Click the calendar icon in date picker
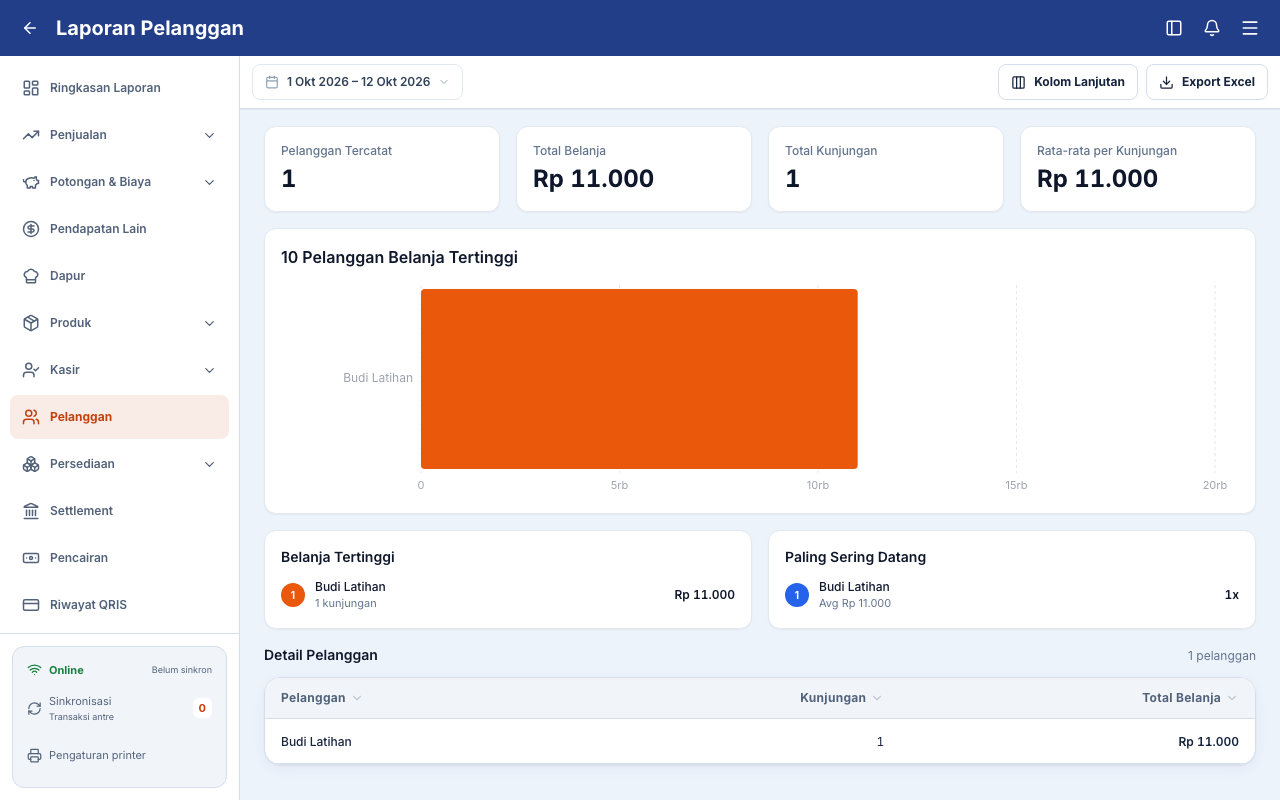 (271, 82)
